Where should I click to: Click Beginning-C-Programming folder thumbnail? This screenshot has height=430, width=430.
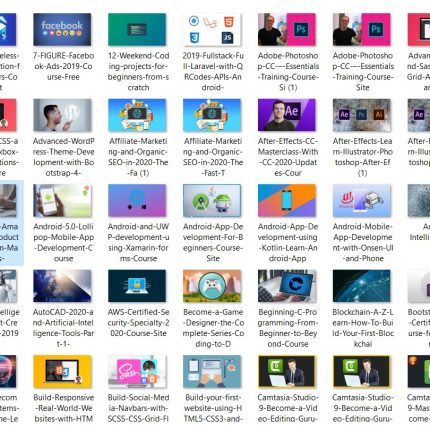pos(287,286)
